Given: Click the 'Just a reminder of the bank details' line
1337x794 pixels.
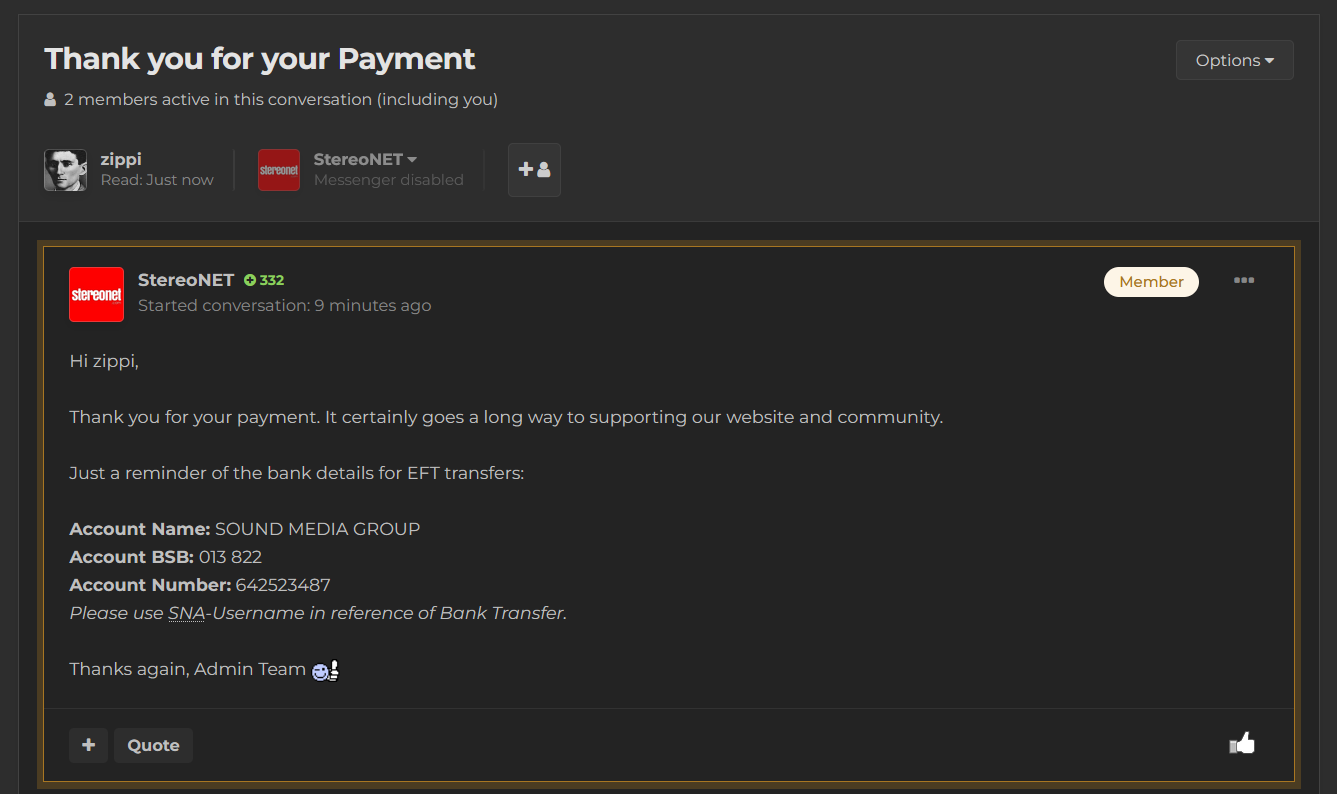Looking at the screenshot, I should [x=297, y=473].
